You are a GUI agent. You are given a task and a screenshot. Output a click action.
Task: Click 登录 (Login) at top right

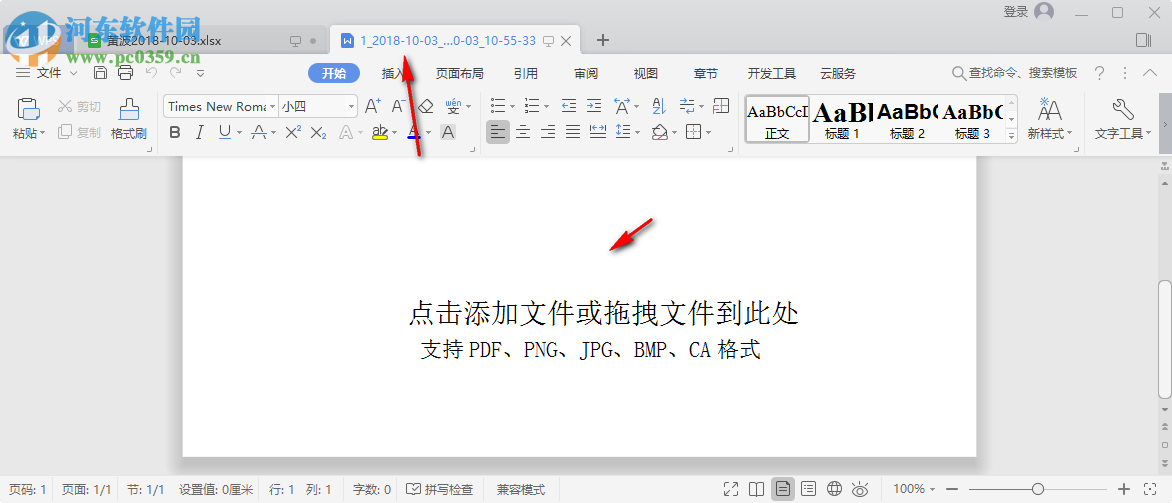click(1016, 12)
